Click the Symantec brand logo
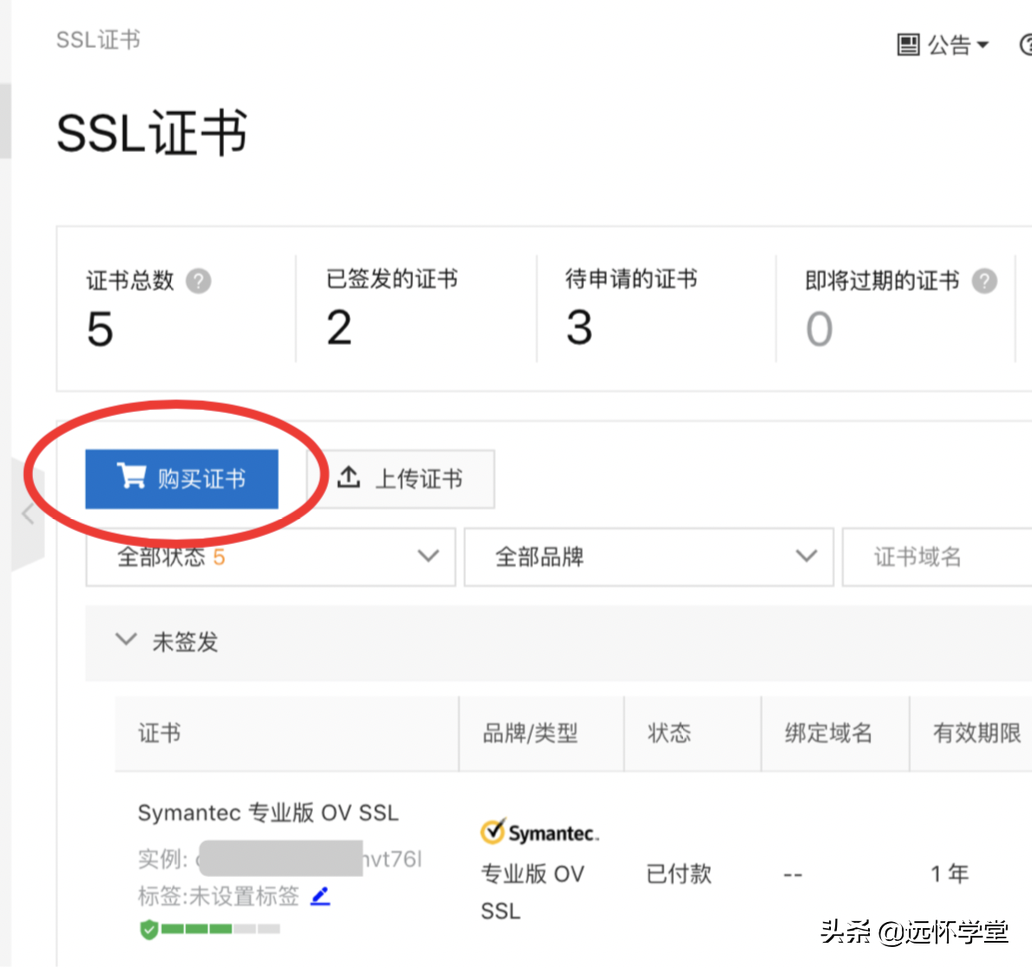The width and height of the screenshot is (1032, 968). coord(540,832)
